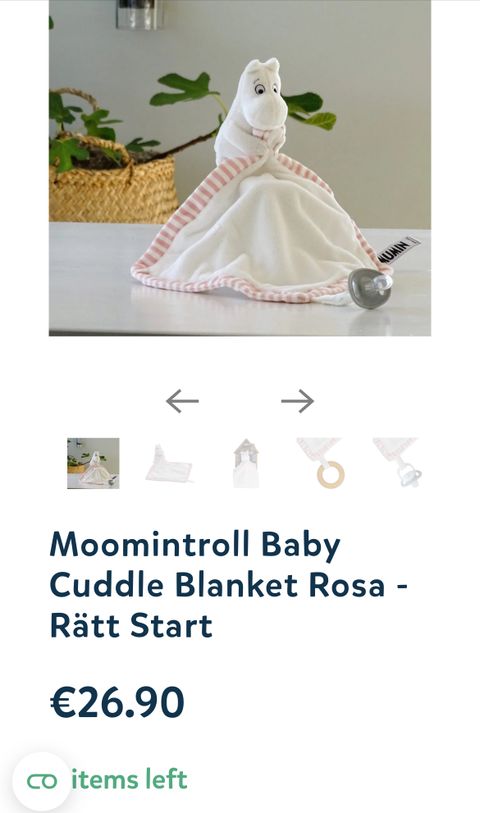Click the MUMIN label tag in photo
This screenshot has height=813, width=480.
pos(400,249)
